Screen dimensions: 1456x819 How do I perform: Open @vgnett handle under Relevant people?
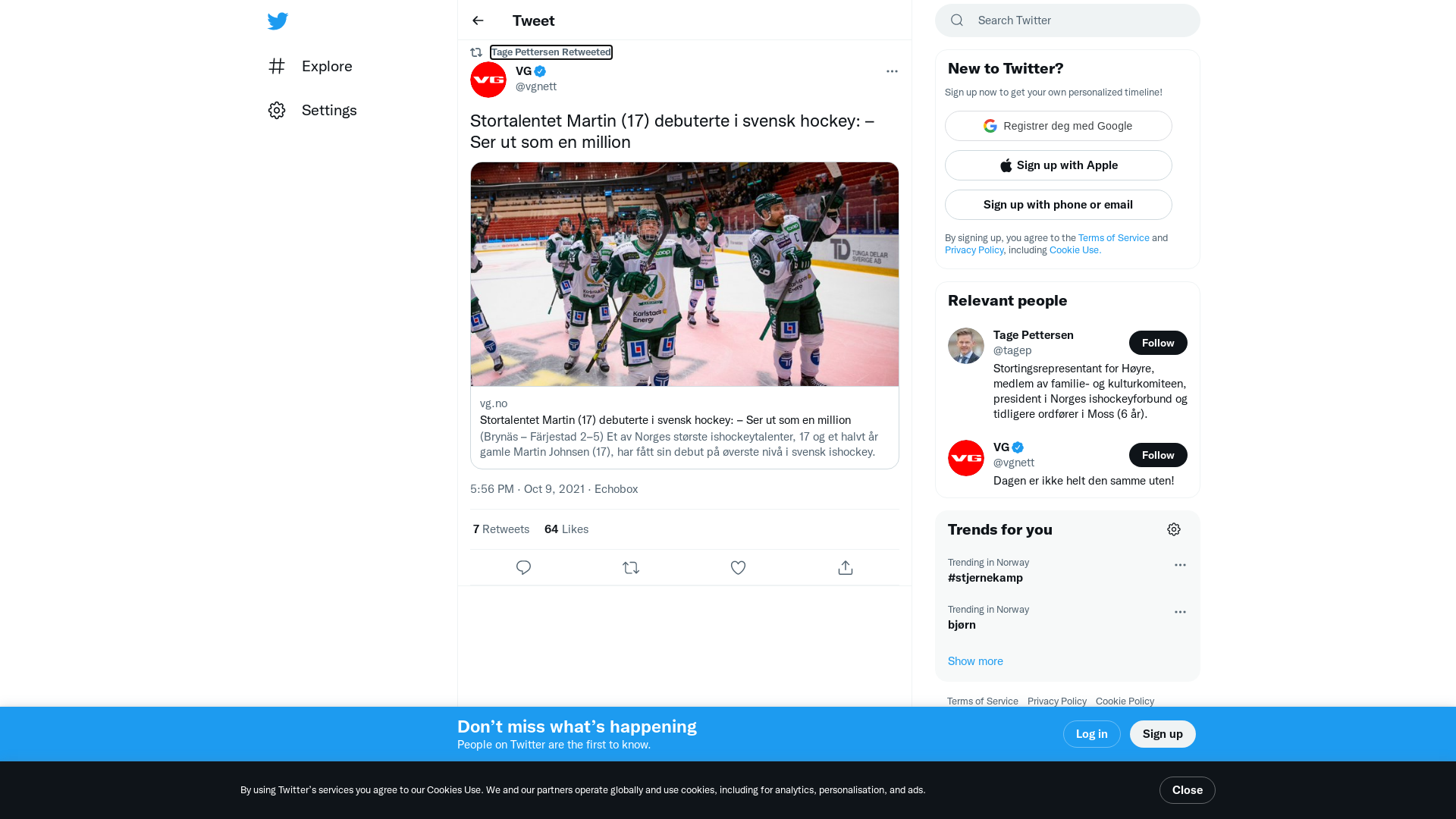coord(1014,463)
